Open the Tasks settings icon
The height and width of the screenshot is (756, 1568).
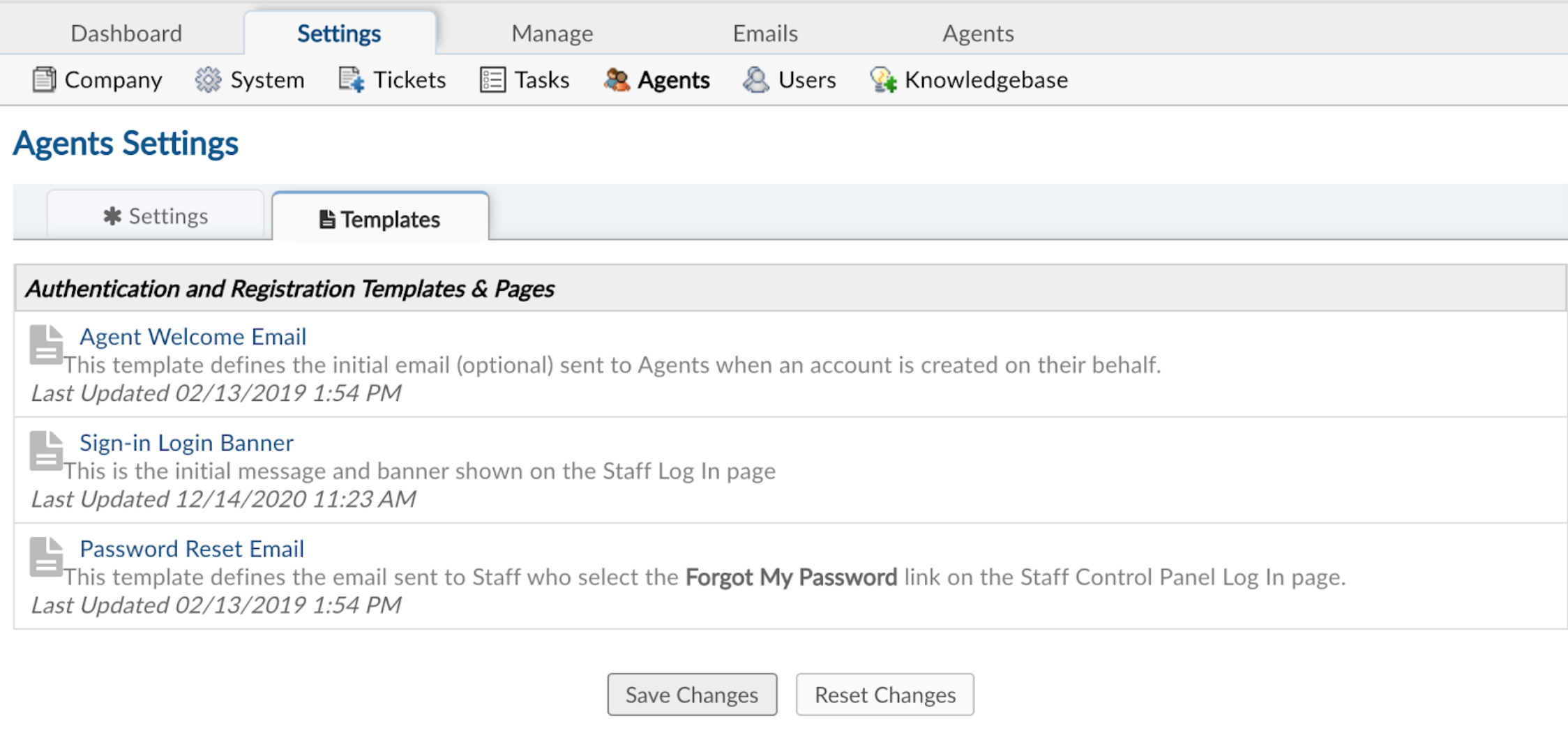492,80
